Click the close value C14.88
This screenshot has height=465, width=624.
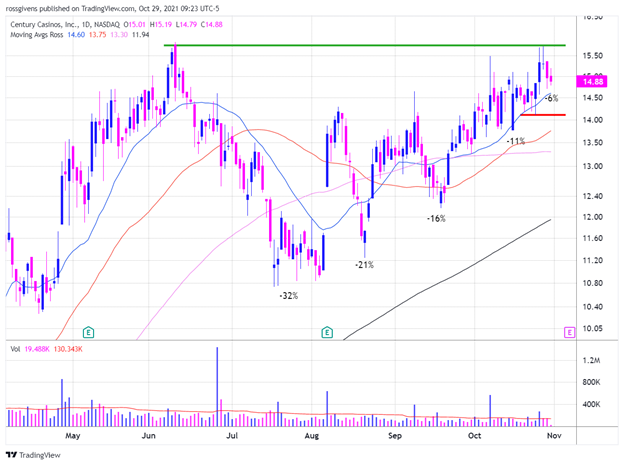click(x=212, y=25)
